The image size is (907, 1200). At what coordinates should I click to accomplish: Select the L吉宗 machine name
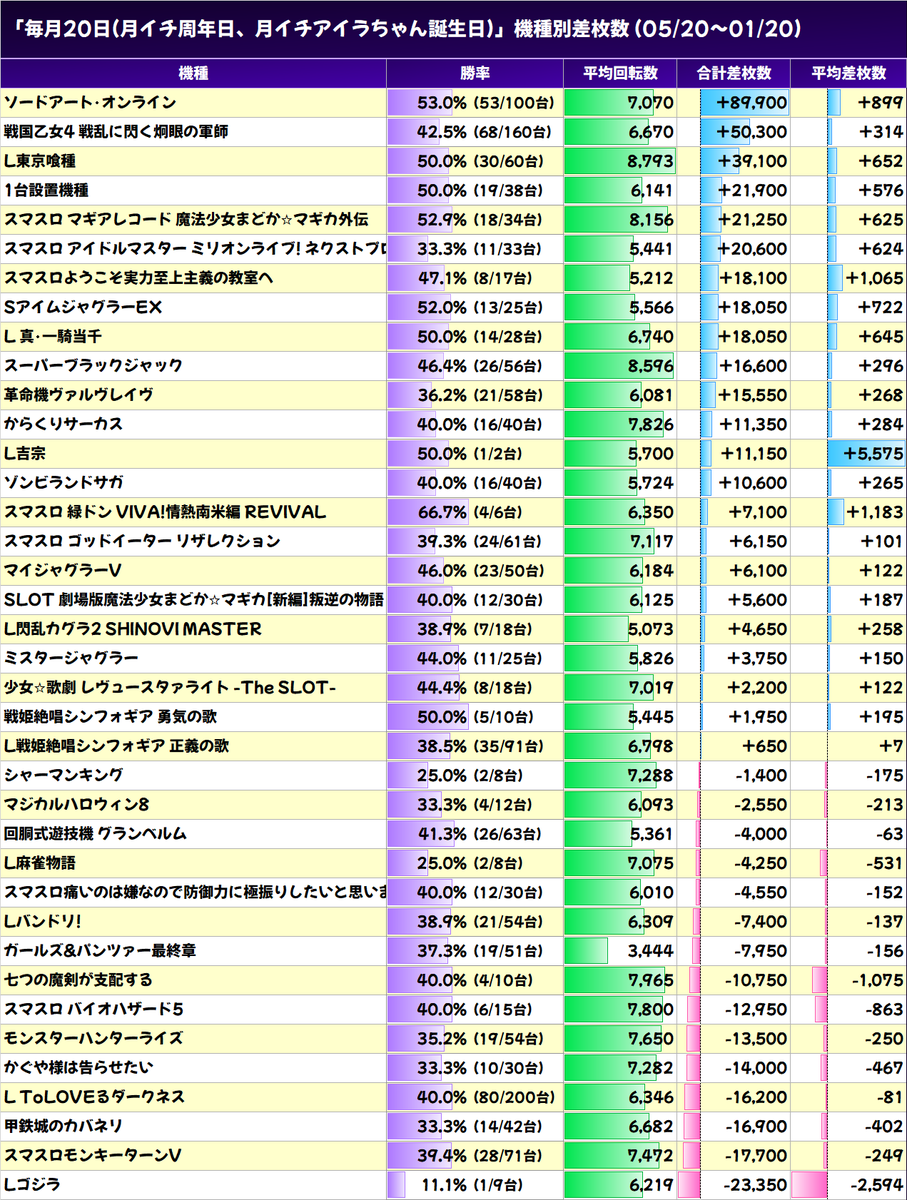[x=25, y=453]
